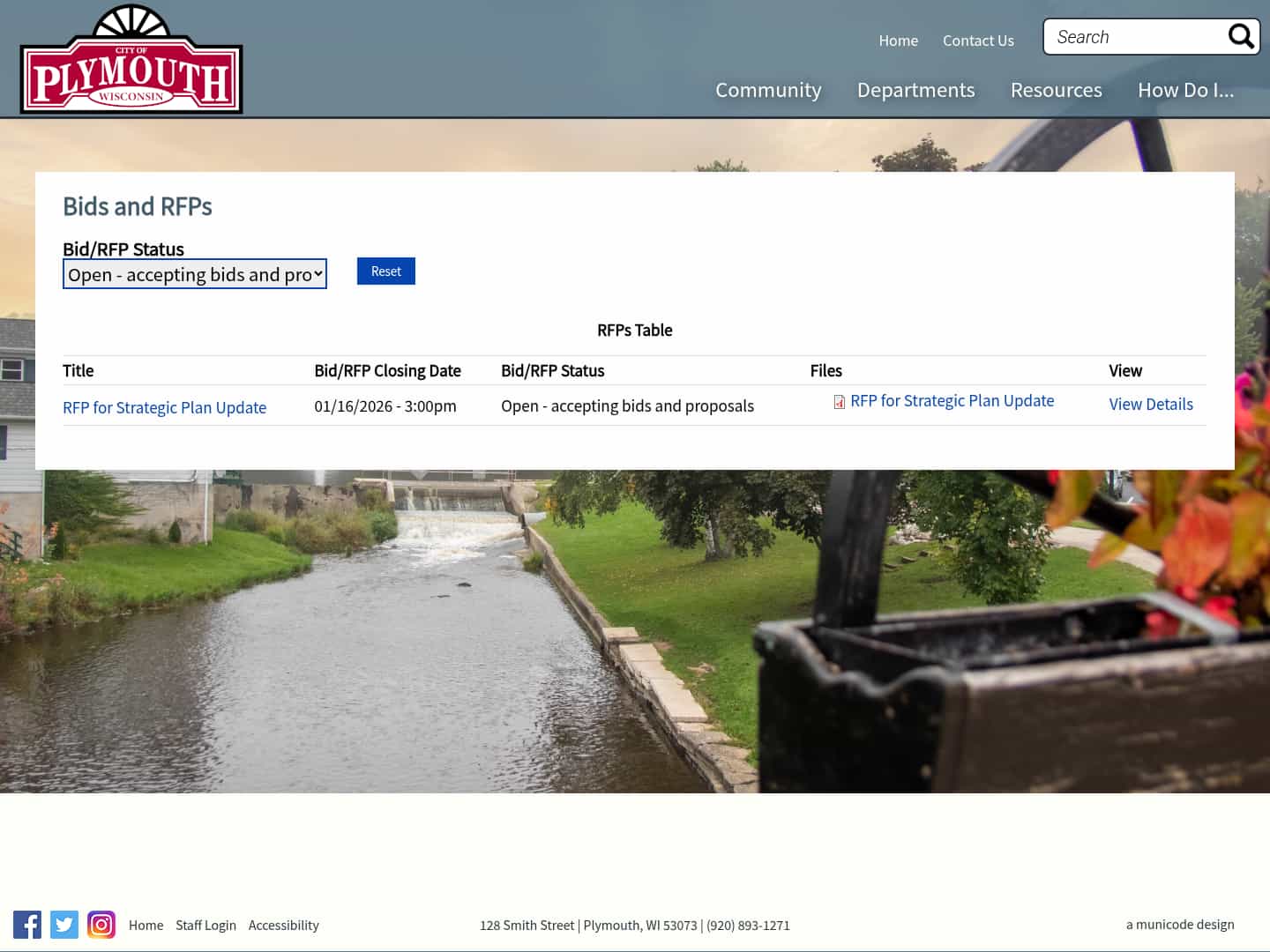Open the PDF icon next to RFP file

coord(838,402)
